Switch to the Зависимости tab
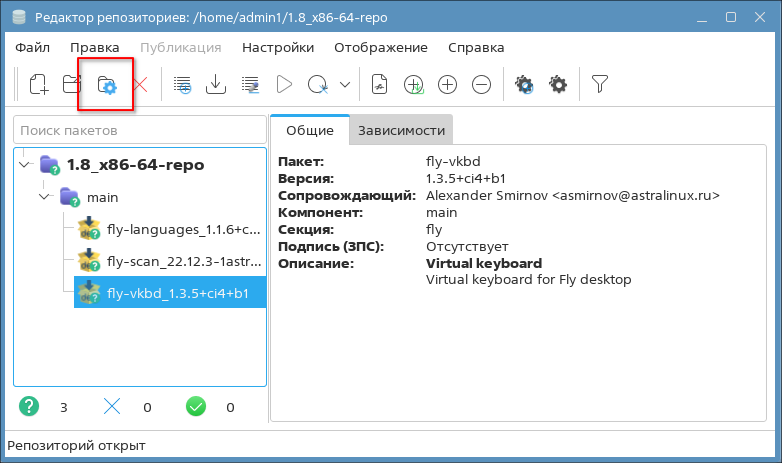 tap(400, 130)
